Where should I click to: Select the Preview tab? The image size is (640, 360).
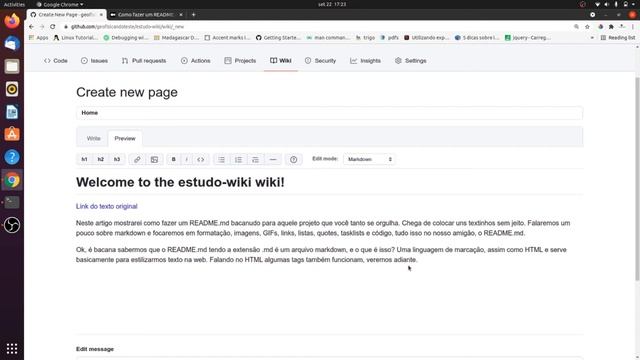click(x=125, y=138)
